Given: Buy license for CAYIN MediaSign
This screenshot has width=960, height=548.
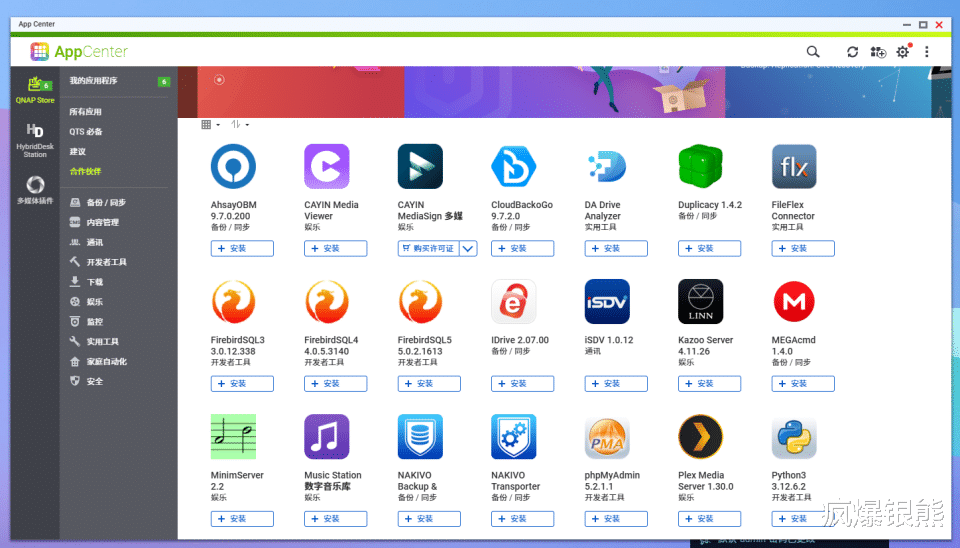Looking at the screenshot, I should click(x=429, y=249).
